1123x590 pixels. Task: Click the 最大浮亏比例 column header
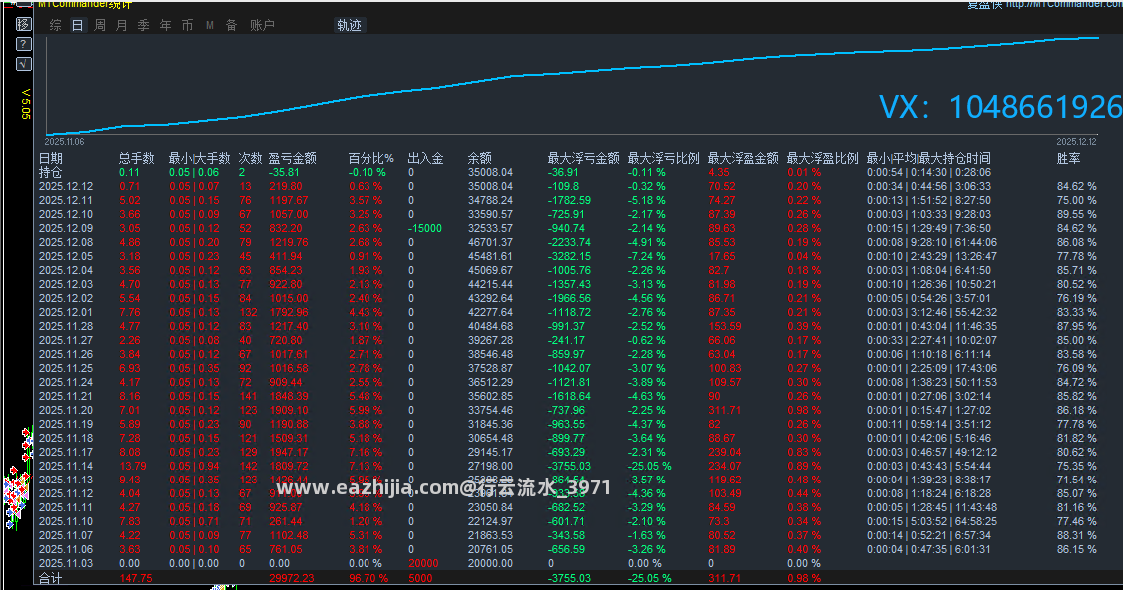(663, 158)
